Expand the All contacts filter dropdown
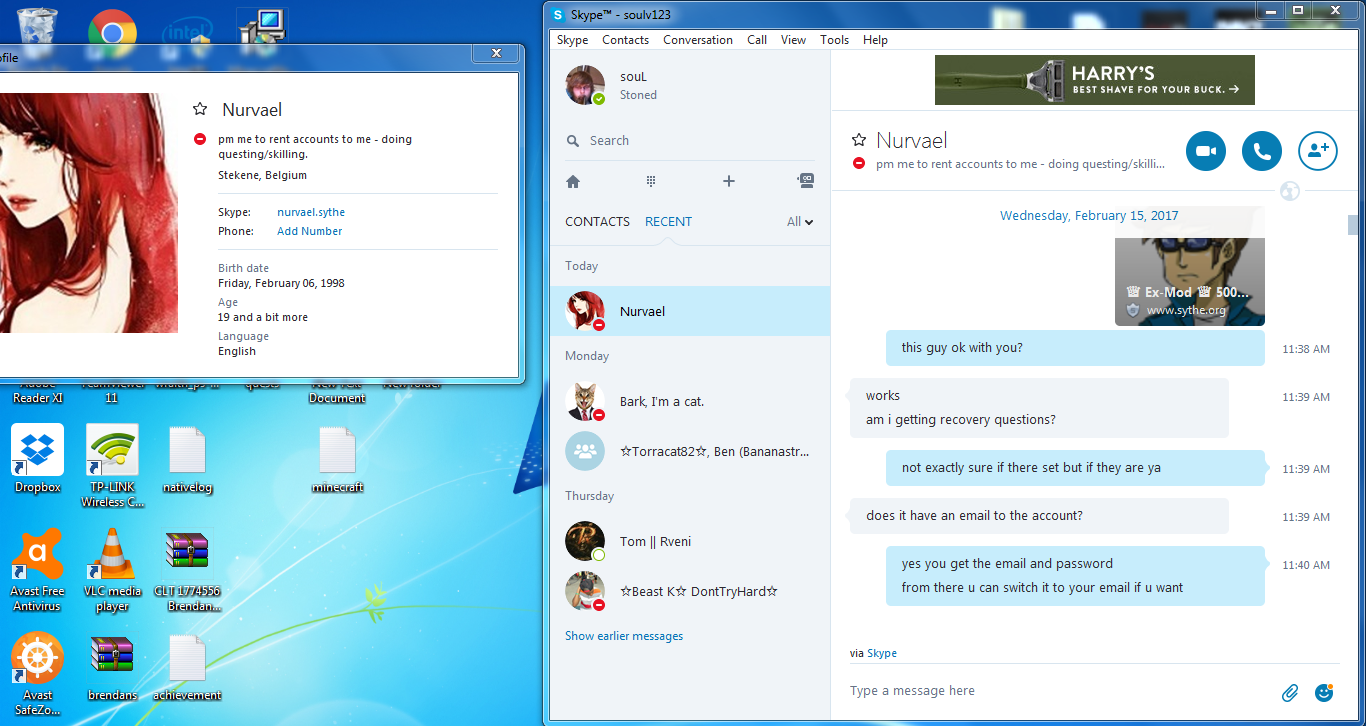The height and width of the screenshot is (726, 1366). tap(800, 222)
